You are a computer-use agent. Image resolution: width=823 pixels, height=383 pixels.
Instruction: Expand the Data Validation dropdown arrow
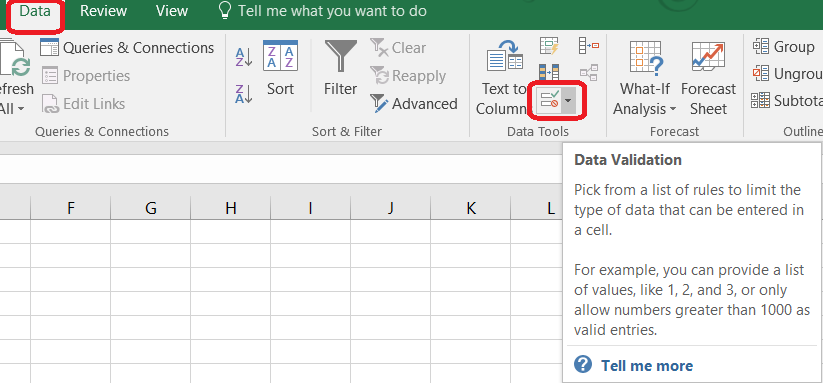pyautogui.click(x=569, y=100)
